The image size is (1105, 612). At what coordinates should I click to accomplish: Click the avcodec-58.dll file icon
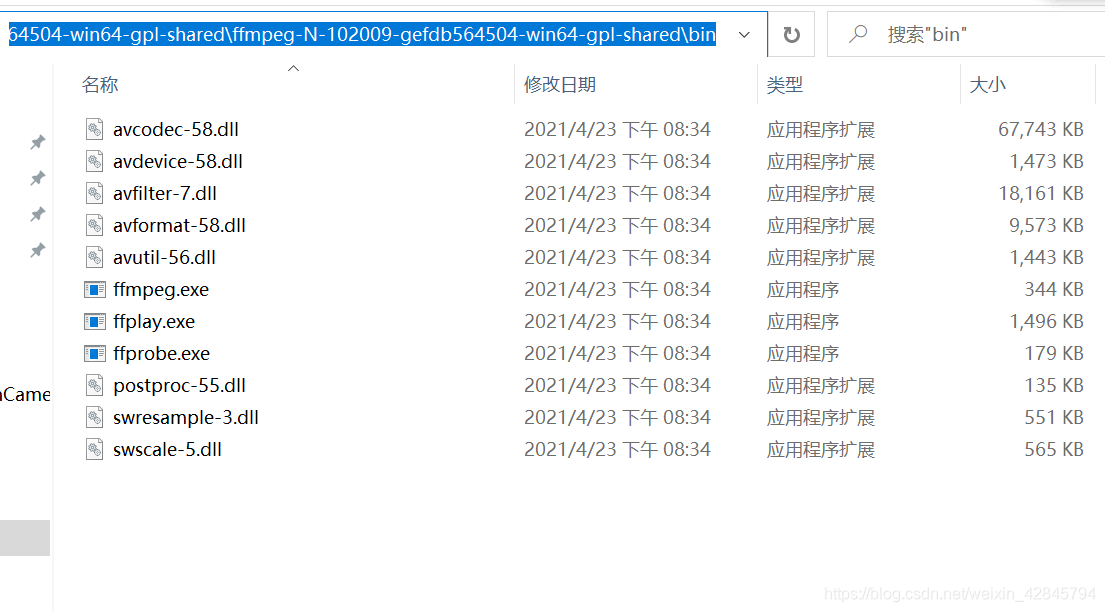pos(94,129)
